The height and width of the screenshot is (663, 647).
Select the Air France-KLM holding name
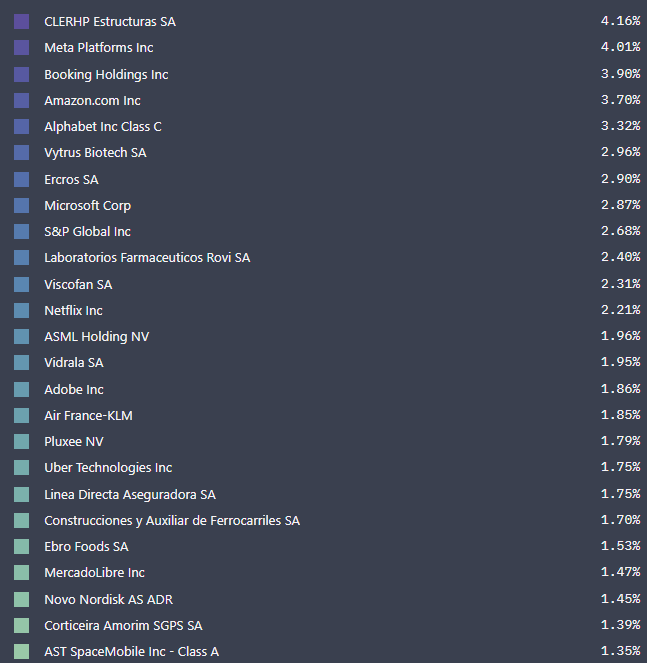click(x=88, y=416)
